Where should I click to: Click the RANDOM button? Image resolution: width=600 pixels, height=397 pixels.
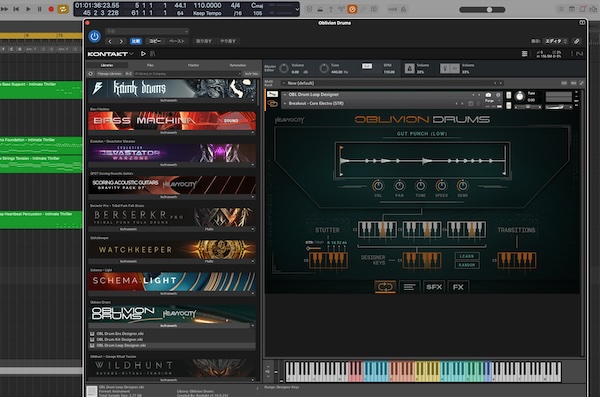tap(467, 265)
